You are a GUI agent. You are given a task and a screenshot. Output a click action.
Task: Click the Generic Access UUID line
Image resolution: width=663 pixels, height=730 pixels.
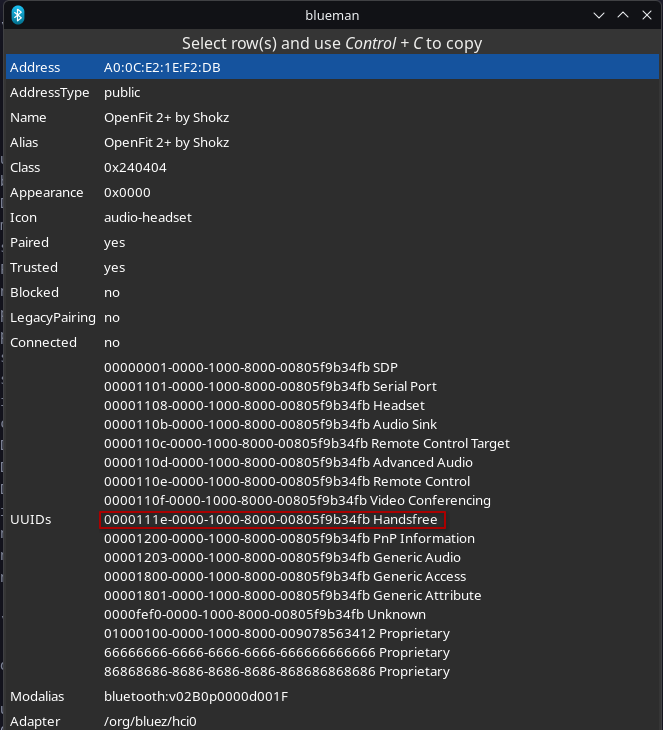point(285,576)
